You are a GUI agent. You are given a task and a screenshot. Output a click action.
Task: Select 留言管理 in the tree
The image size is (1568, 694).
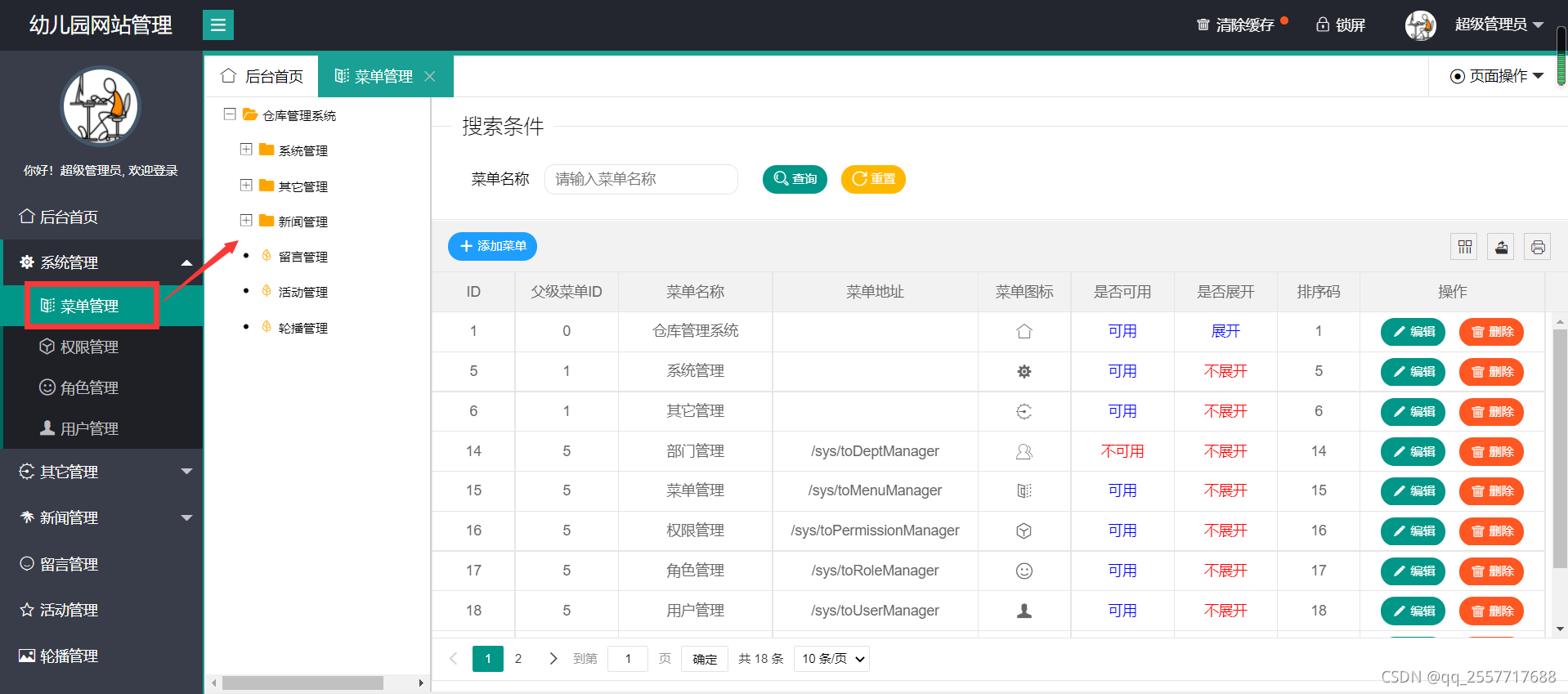(x=302, y=257)
